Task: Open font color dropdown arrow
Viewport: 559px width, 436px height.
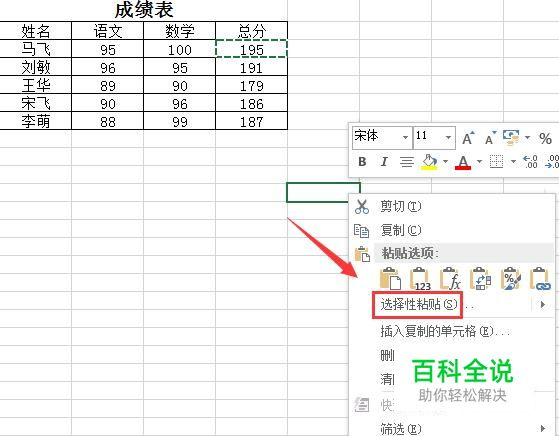Action: coord(479,162)
